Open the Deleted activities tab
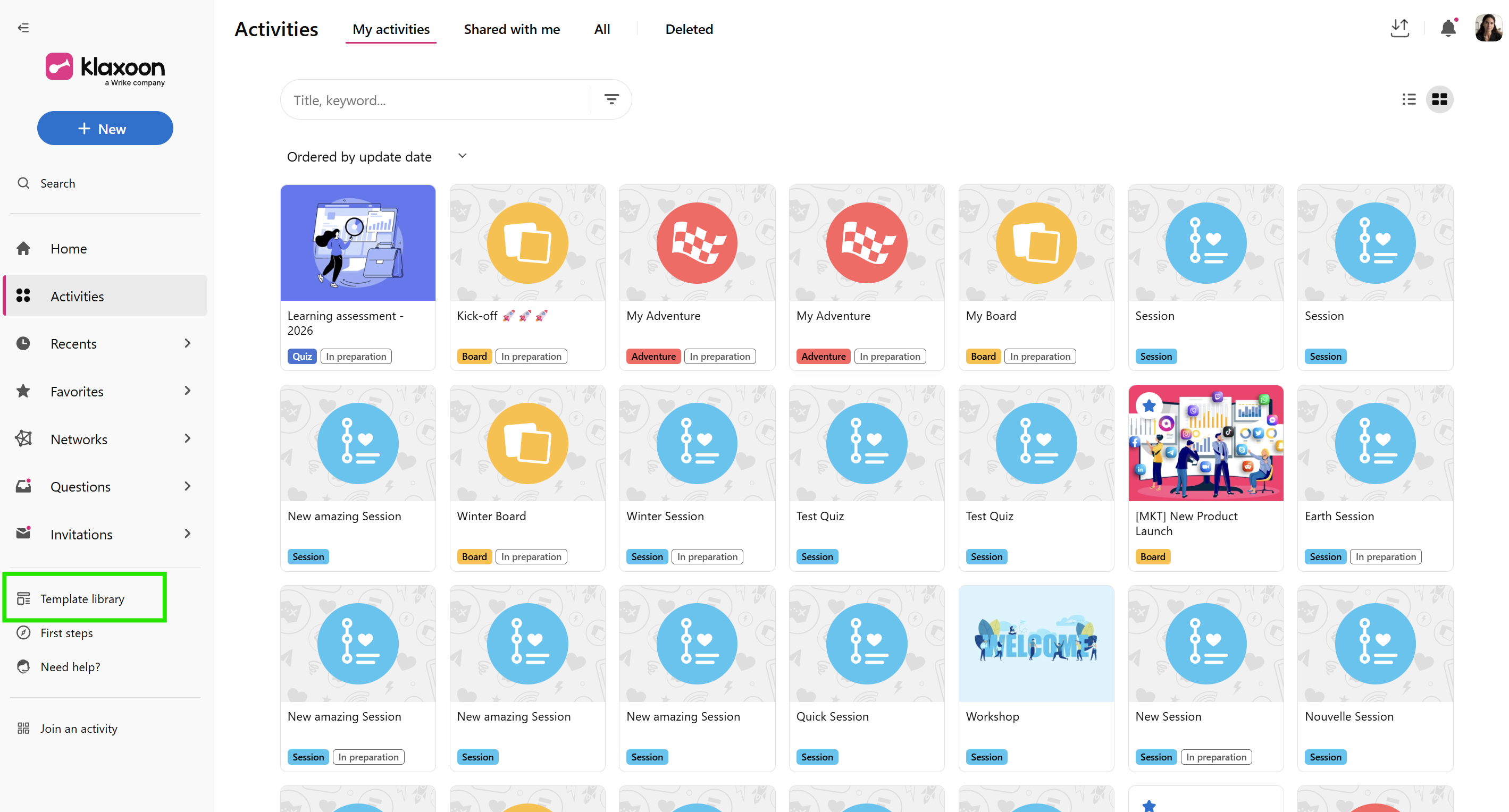Image resolution: width=1509 pixels, height=812 pixels. [689, 29]
